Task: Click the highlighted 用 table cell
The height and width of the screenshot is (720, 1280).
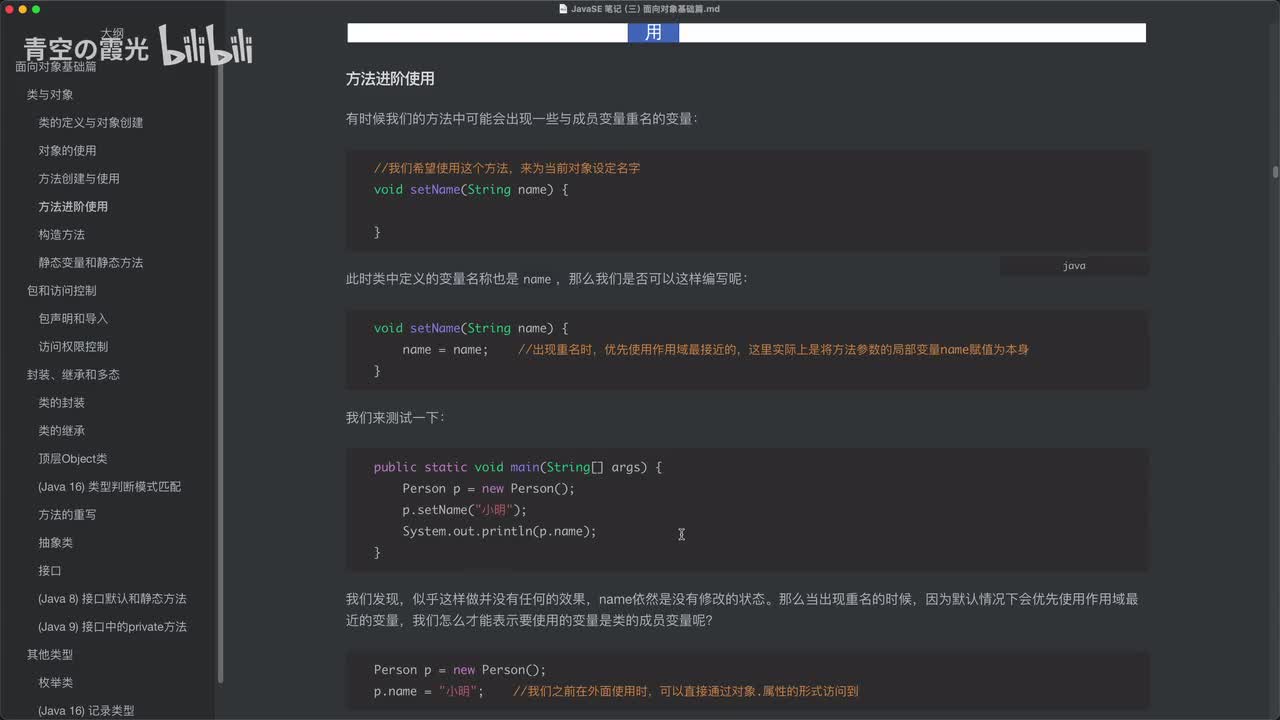Action: click(653, 32)
